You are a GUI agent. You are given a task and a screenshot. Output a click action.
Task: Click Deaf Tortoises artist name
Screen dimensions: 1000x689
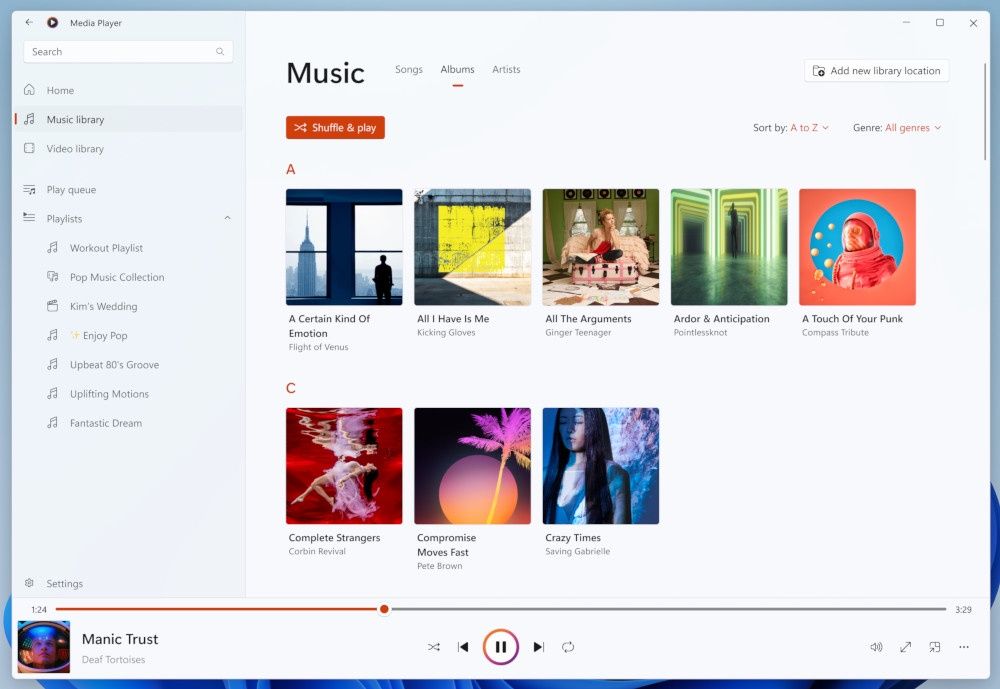[114, 660]
